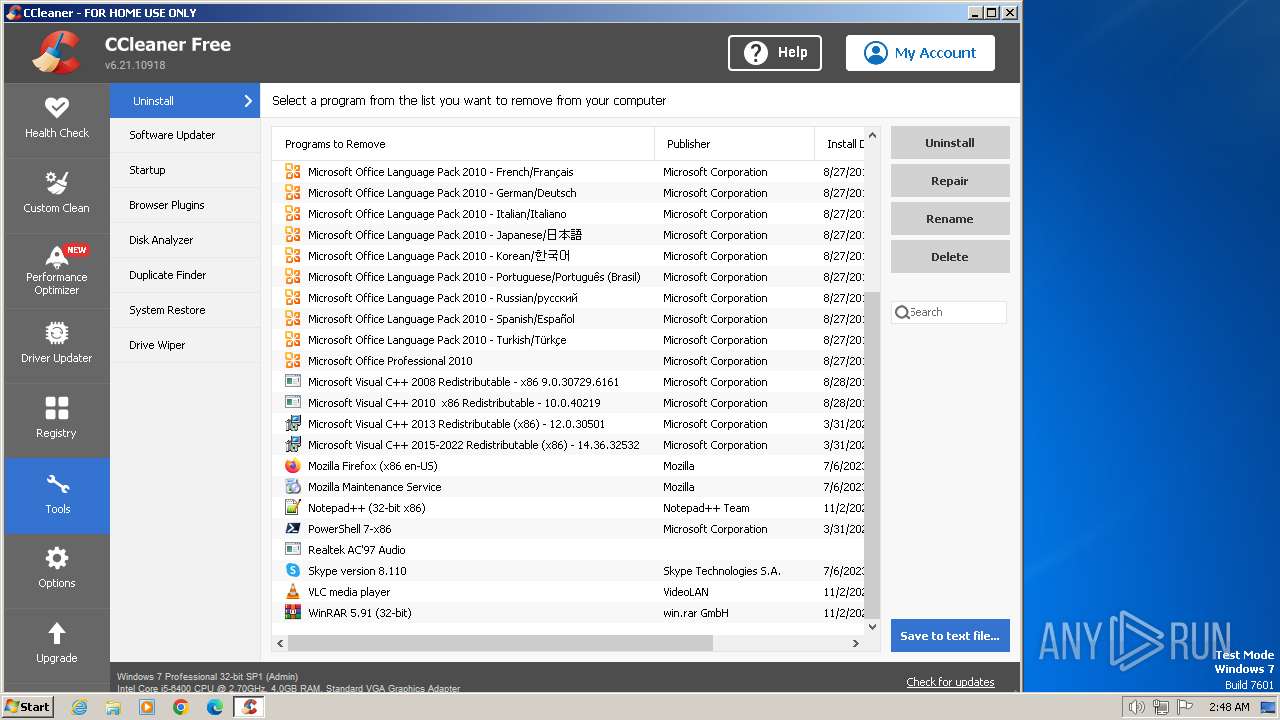Open the Help button

click(x=775, y=53)
